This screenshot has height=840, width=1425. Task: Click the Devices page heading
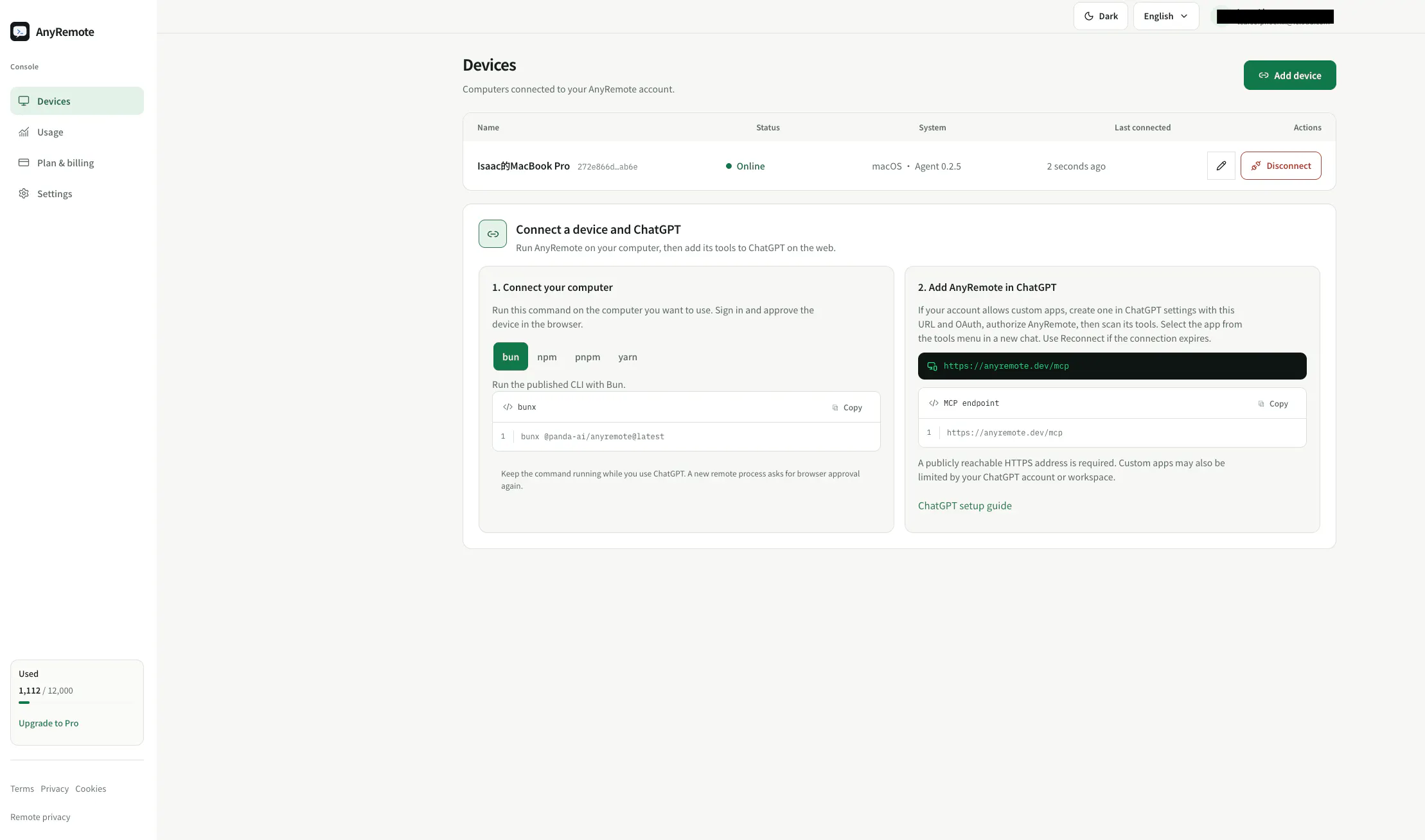click(490, 65)
